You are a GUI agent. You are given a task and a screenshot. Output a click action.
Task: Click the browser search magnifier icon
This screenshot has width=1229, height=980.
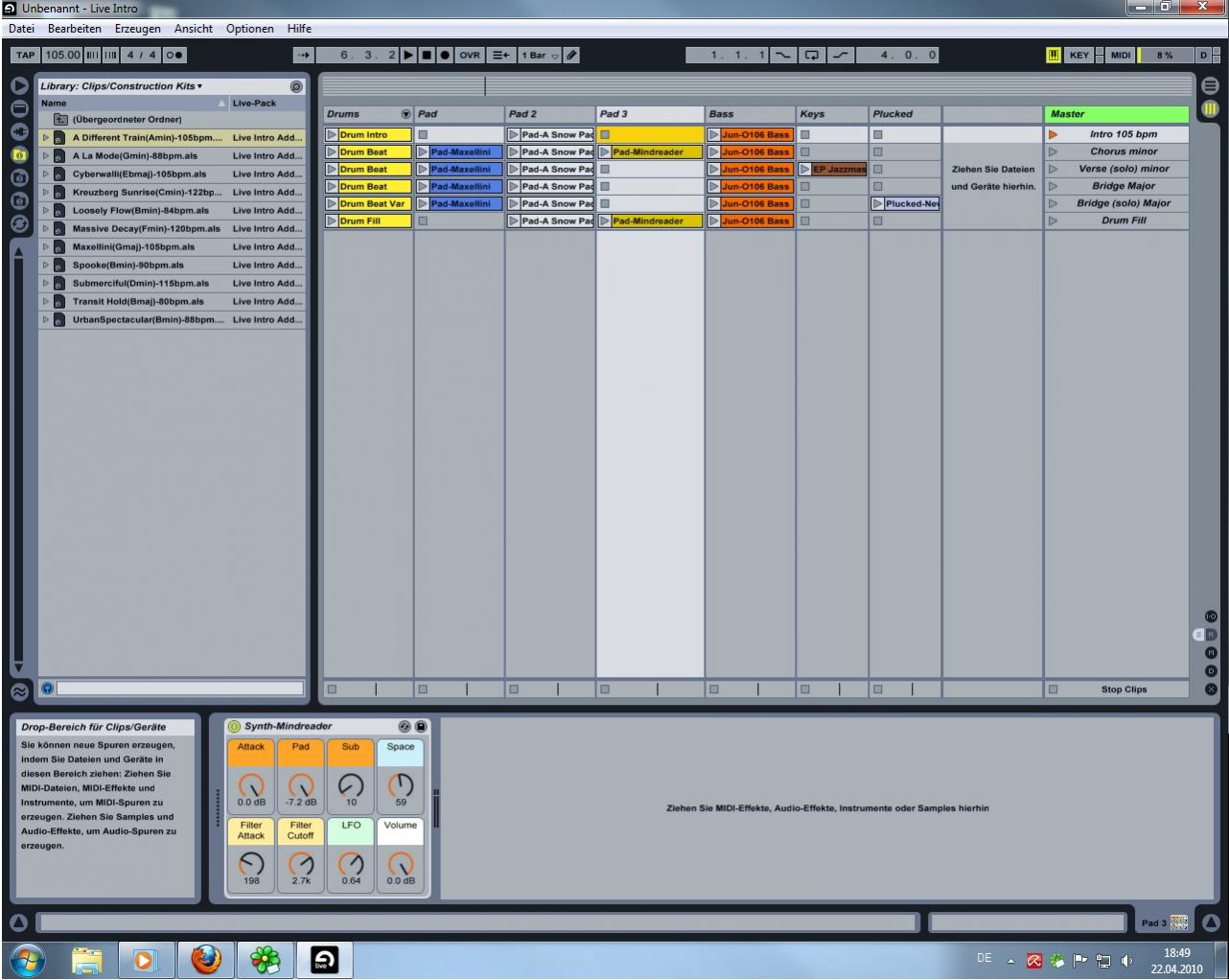(x=296, y=86)
